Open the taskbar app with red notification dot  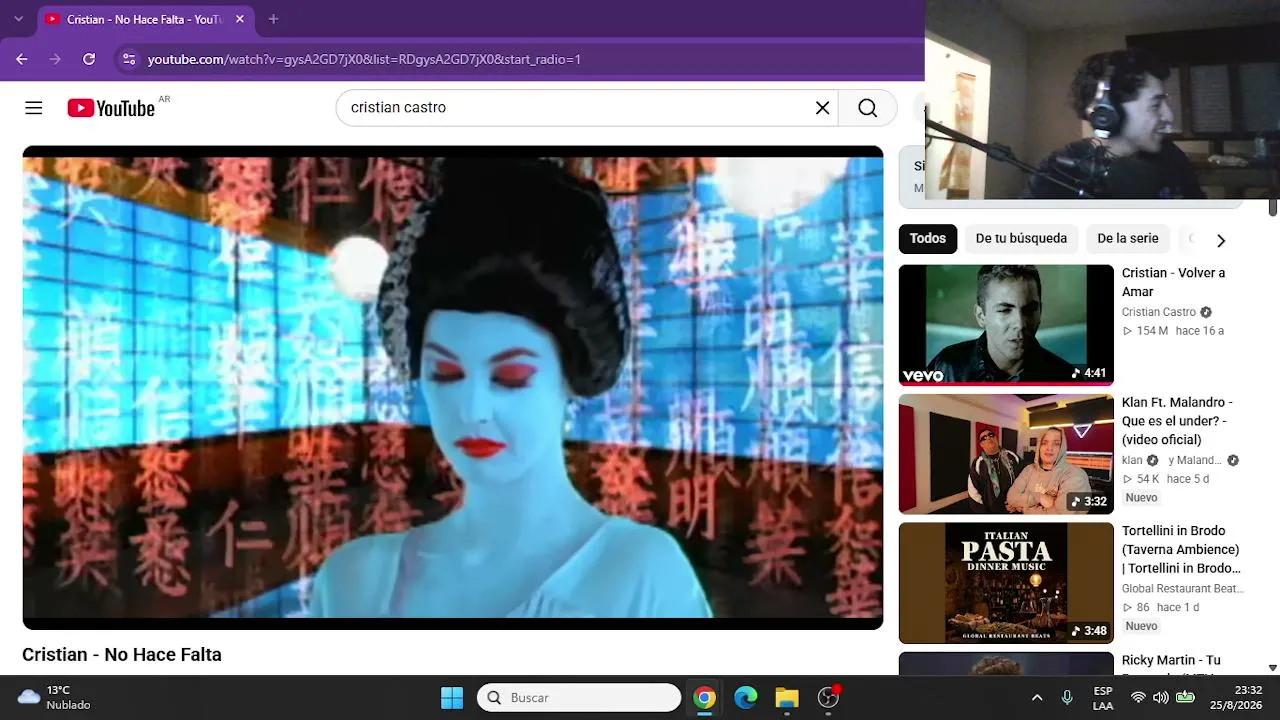point(828,698)
